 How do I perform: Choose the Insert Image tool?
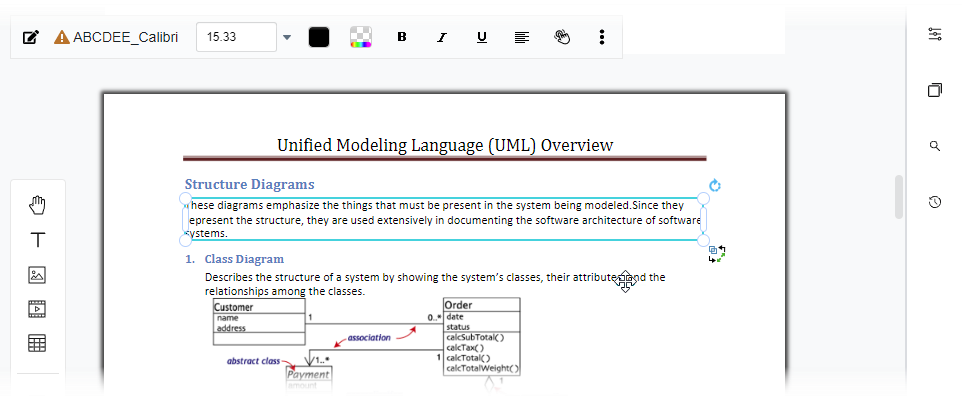pyautogui.click(x=37, y=274)
